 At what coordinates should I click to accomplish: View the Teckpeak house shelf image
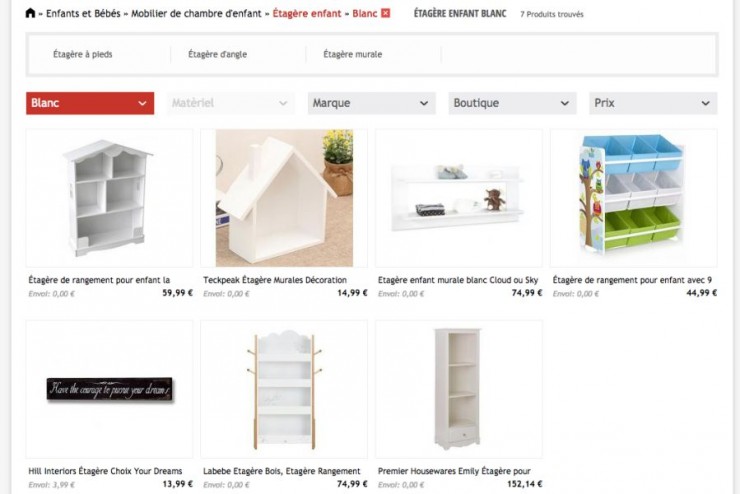[284, 198]
